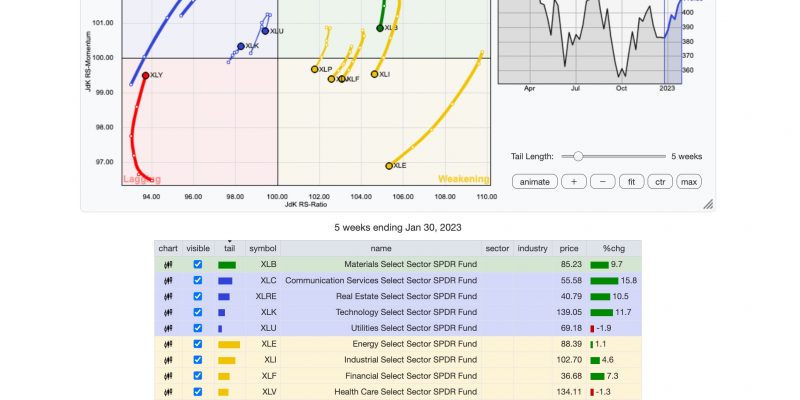This screenshot has width=800, height=400.
Task: Select XLP data point on chart
Action: coord(315,69)
